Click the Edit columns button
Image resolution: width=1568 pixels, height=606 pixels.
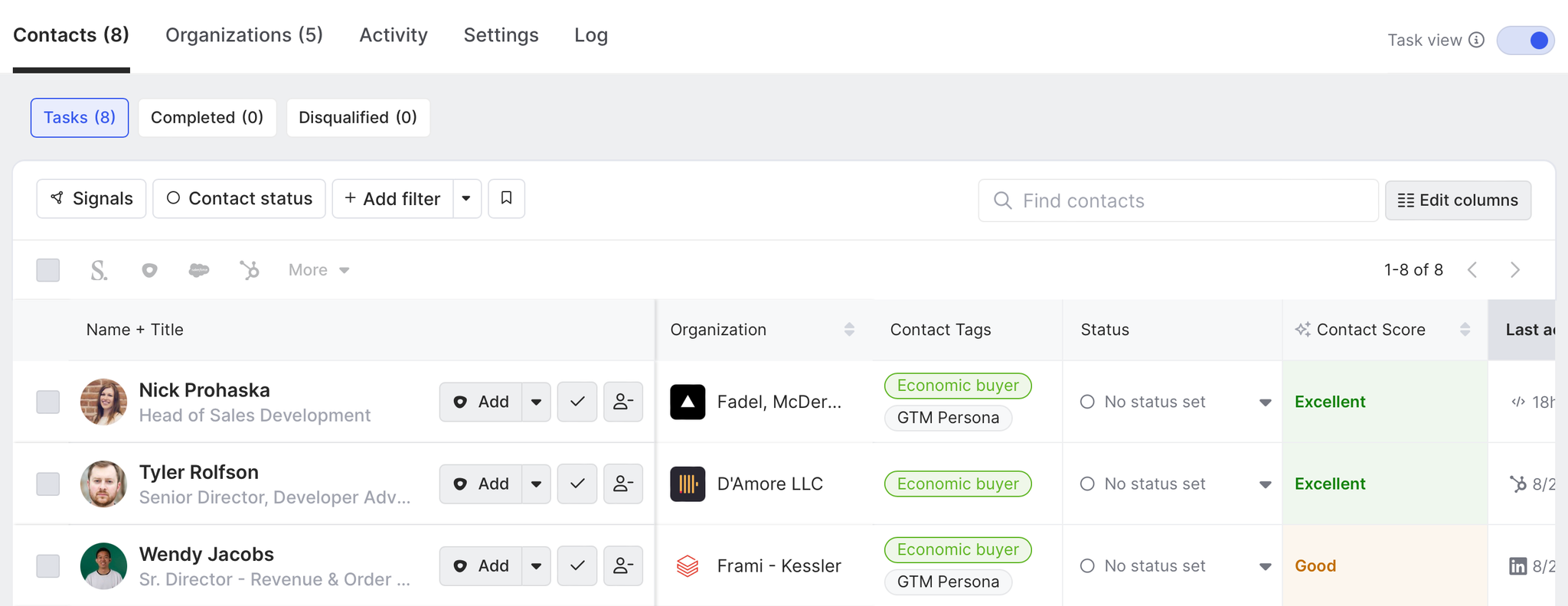1458,200
